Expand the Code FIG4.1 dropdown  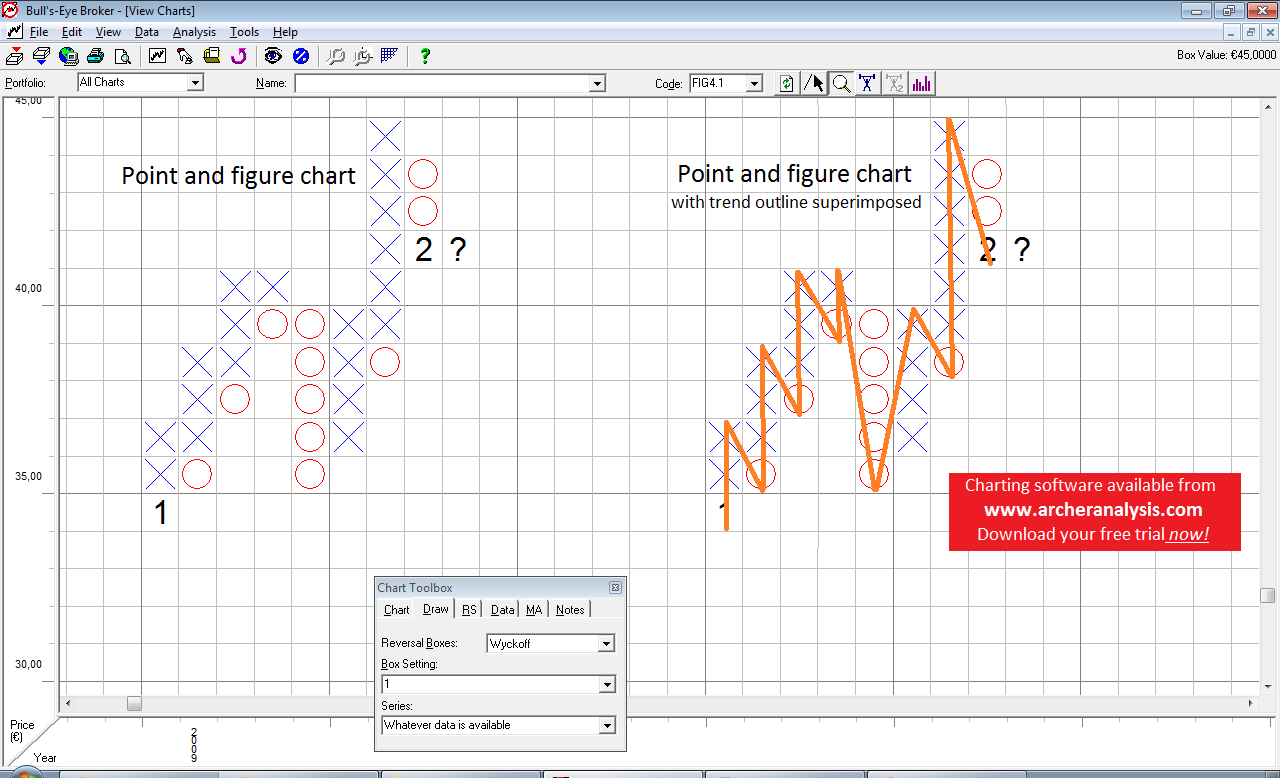[x=754, y=84]
